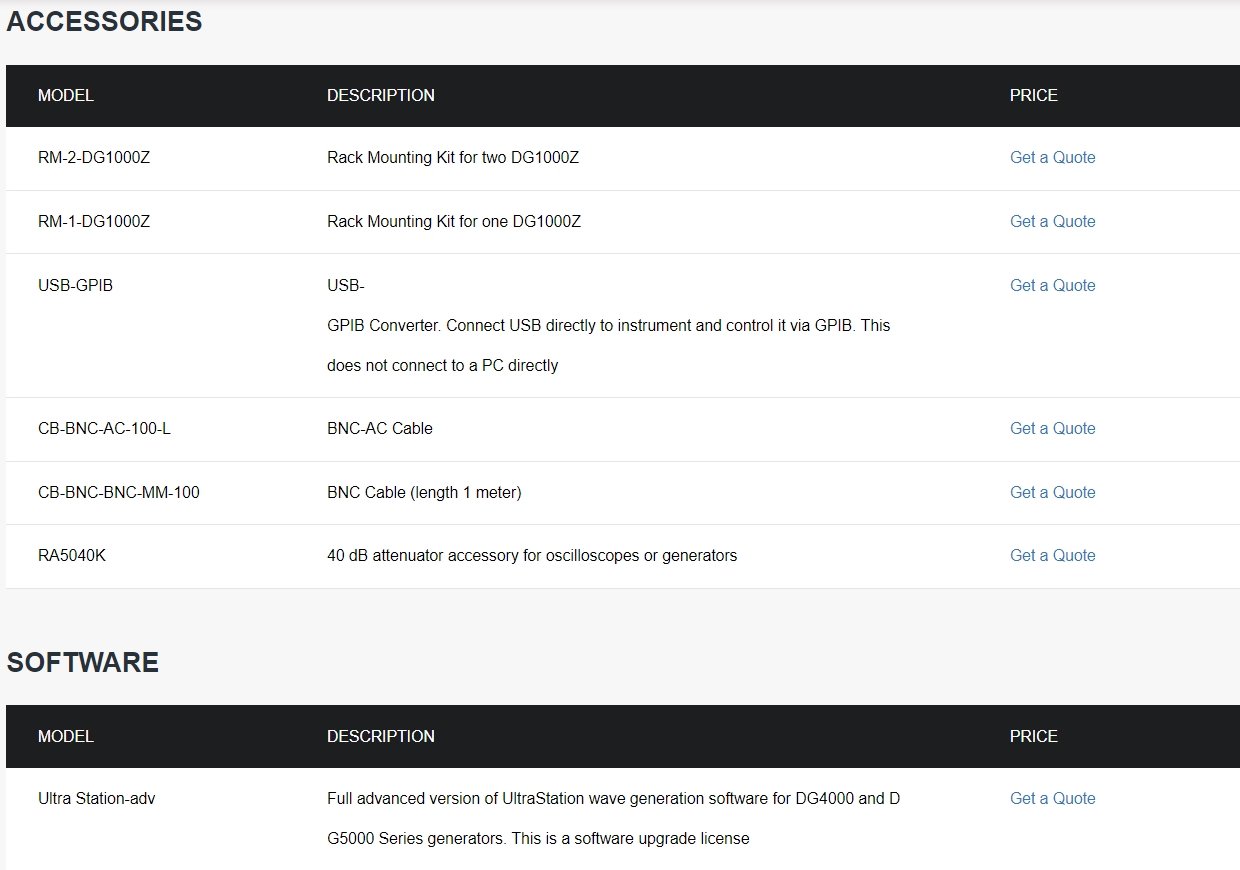The width and height of the screenshot is (1240, 870).
Task: Click 'BNC Cable (length 1 meter)' description
Action: pos(424,492)
